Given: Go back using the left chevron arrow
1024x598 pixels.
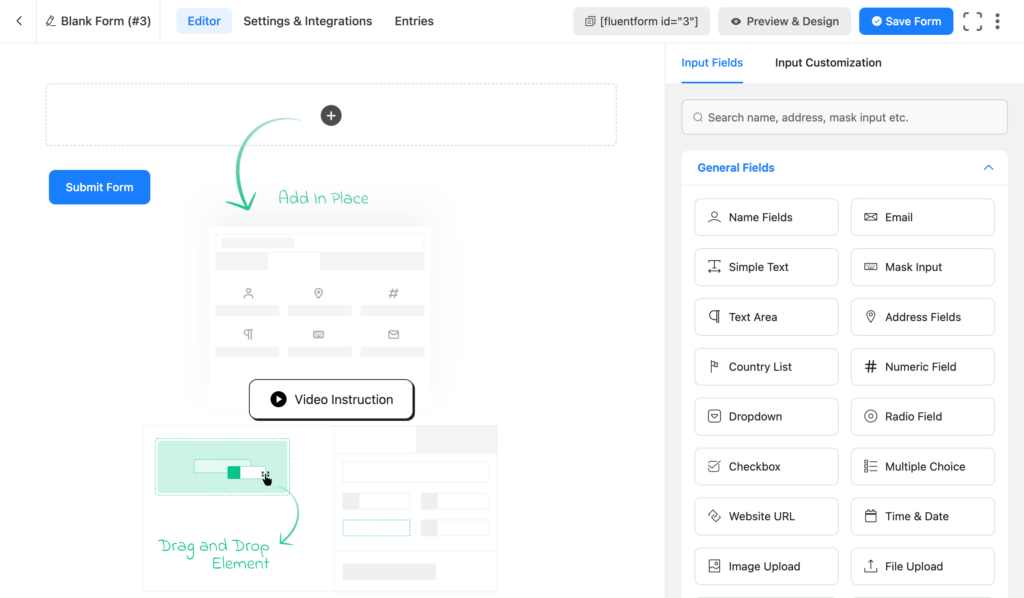Looking at the screenshot, I should point(19,21).
